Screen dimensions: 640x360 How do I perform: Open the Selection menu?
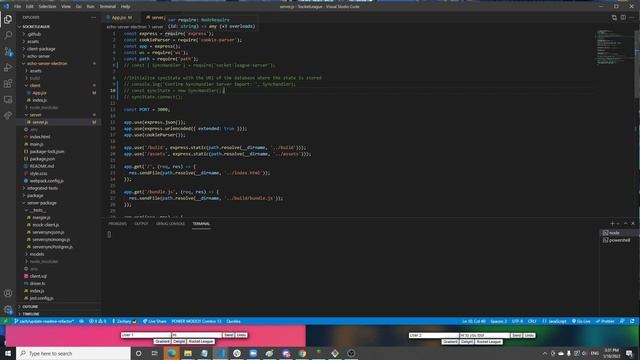coord(47,7)
